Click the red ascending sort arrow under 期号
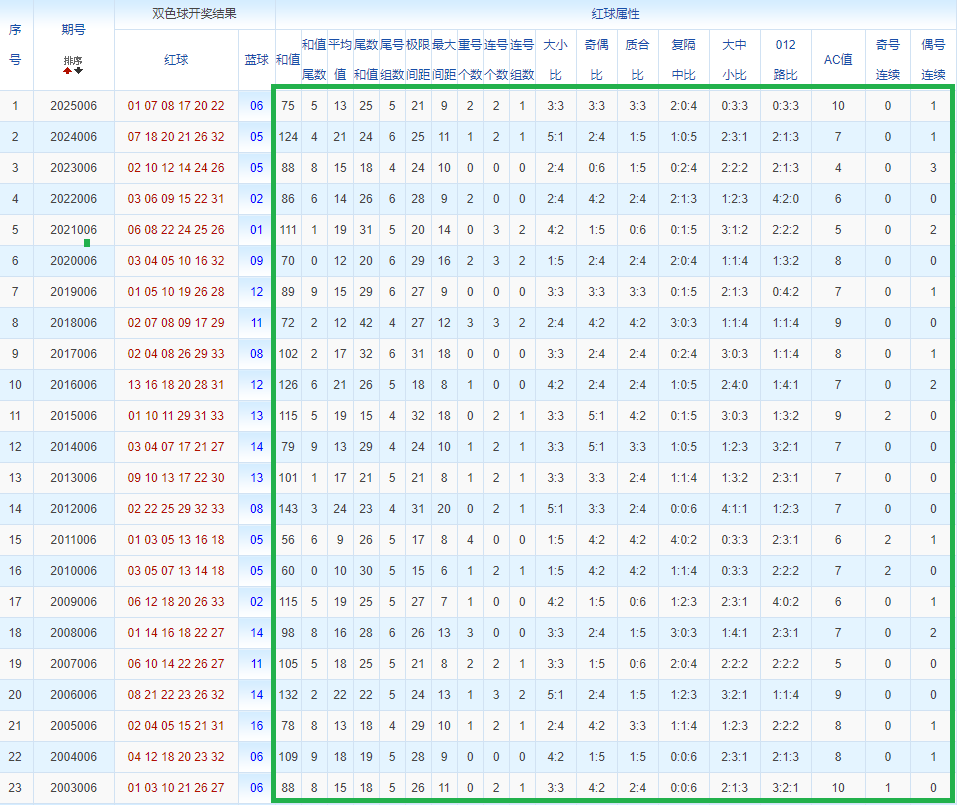Screen dimensions: 958x805 click(x=68, y=71)
